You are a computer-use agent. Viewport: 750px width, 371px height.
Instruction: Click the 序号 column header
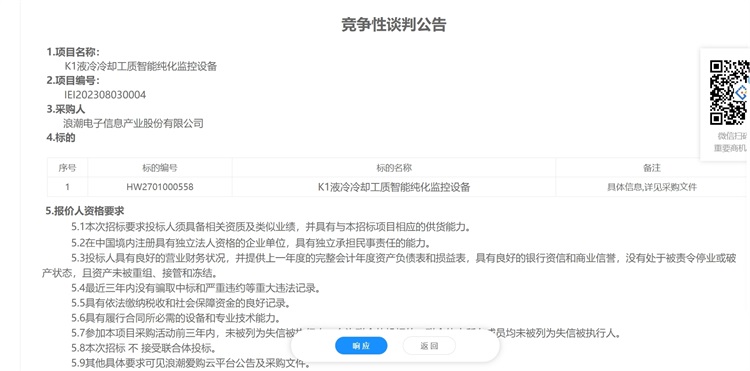coord(67,168)
